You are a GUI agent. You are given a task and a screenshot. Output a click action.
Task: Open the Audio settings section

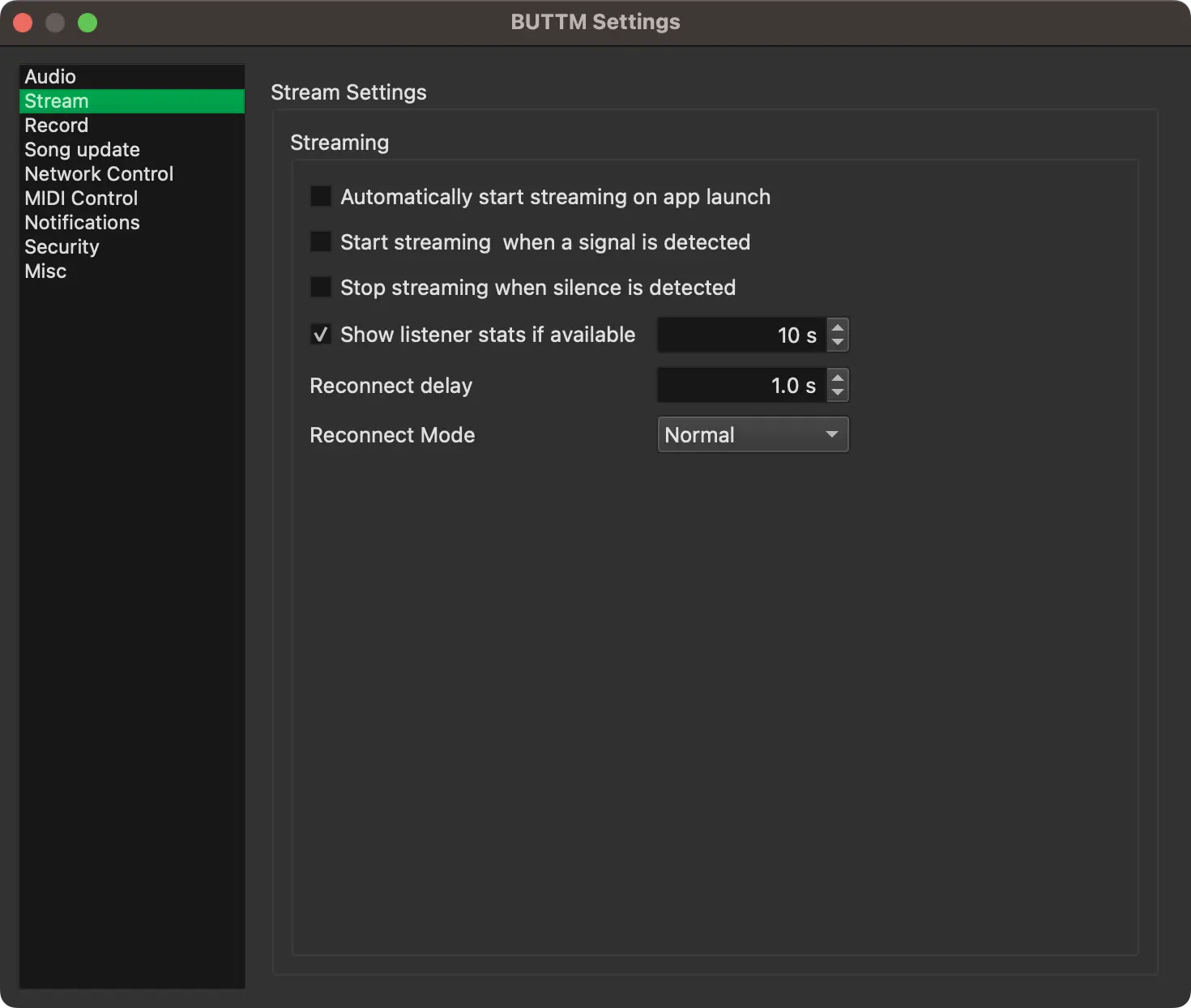(50, 77)
